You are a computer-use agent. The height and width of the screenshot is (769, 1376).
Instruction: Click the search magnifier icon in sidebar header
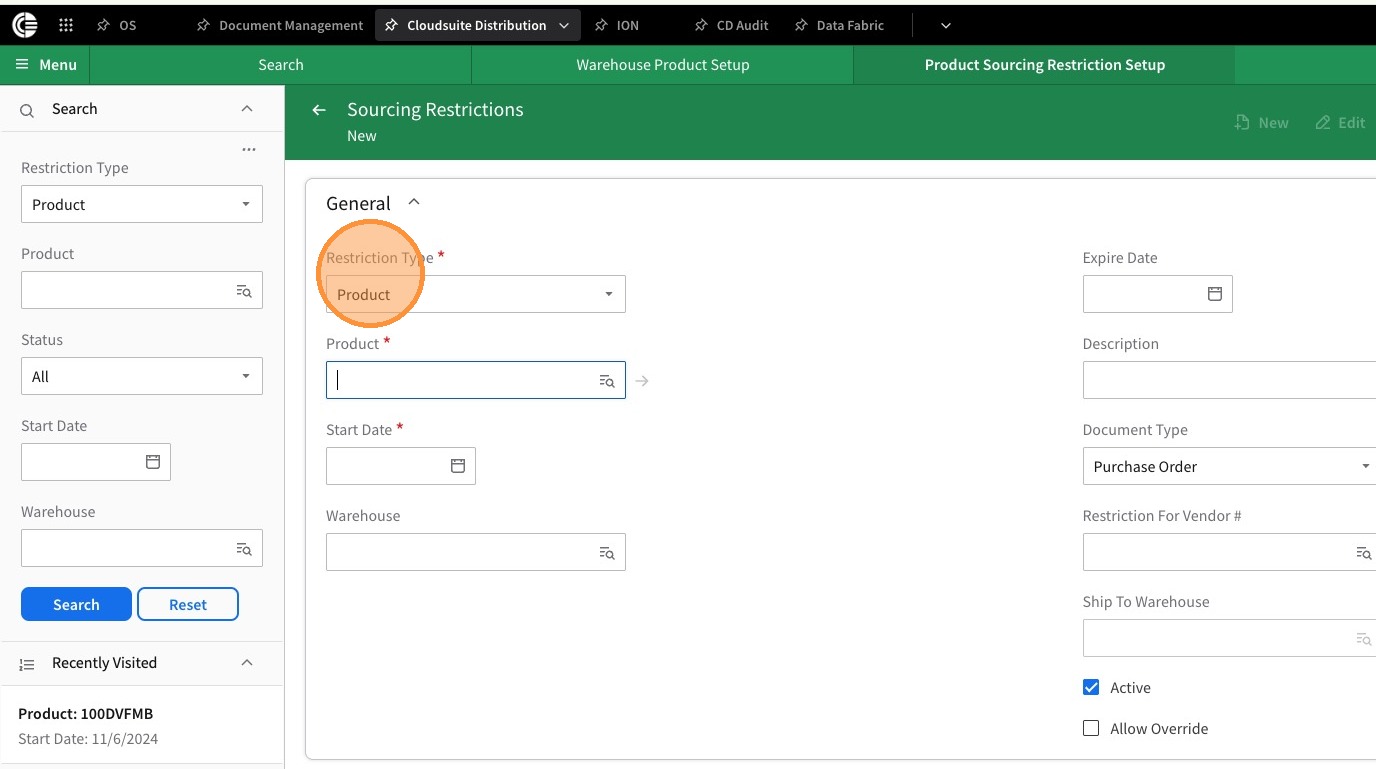pyautogui.click(x=27, y=110)
